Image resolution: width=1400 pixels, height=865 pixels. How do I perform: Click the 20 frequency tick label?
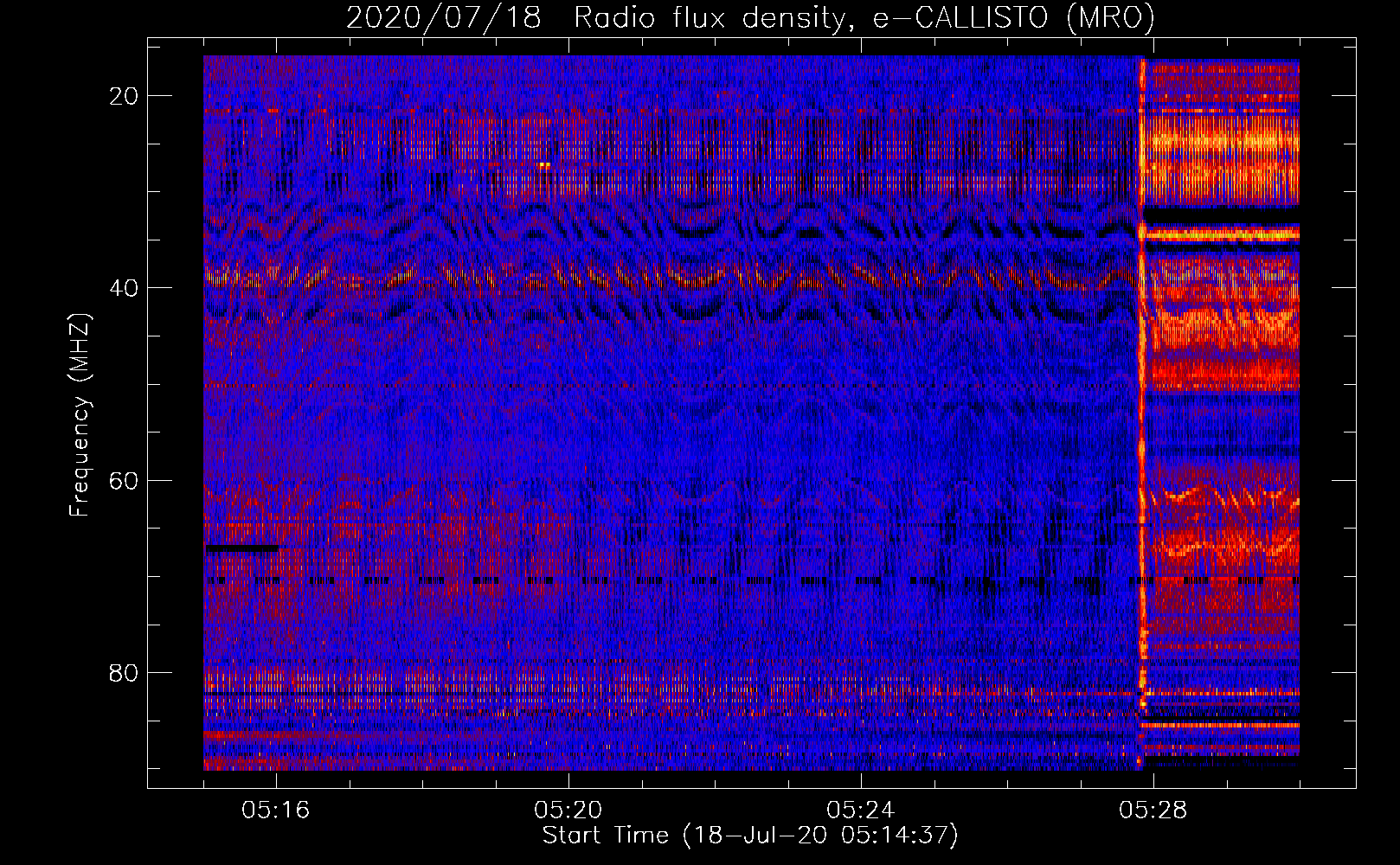125,96
